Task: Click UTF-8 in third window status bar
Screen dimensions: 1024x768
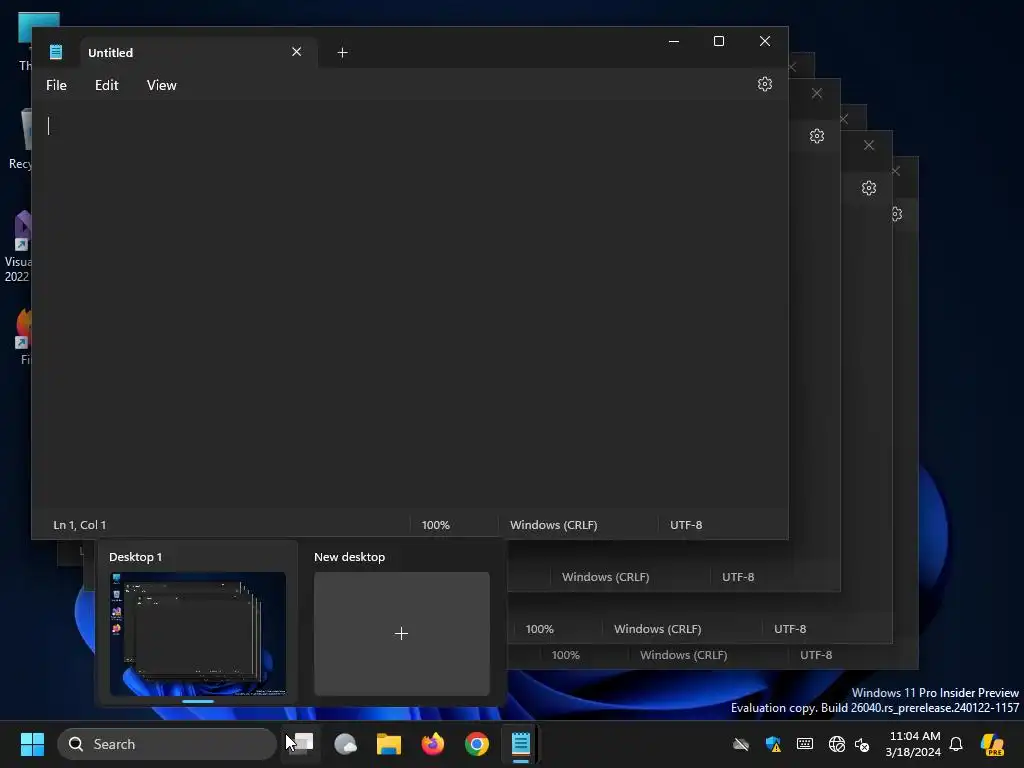Action: pyautogui.click(x=790, y=629)
